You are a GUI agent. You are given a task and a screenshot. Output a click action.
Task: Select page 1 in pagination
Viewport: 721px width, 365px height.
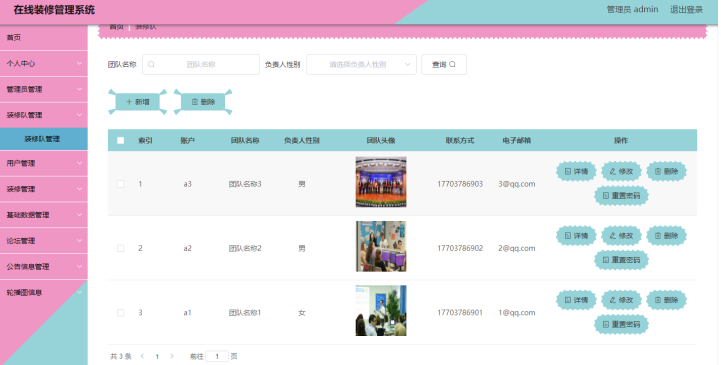(x=157, y=356)
